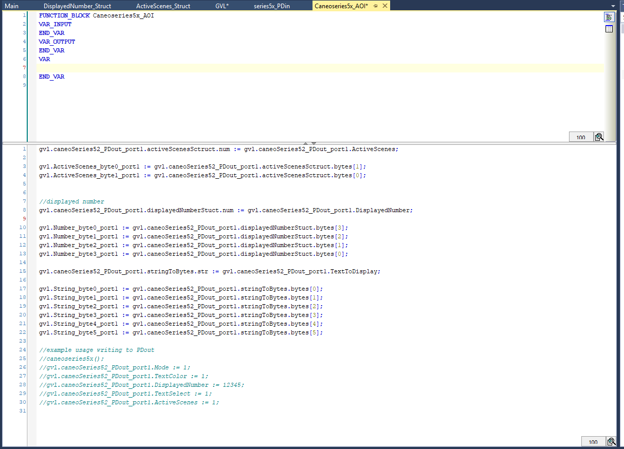Screen dimensions: 624x449
Task: Click the VAR_OUTPUT keyword line
Action: click(57, 42)
